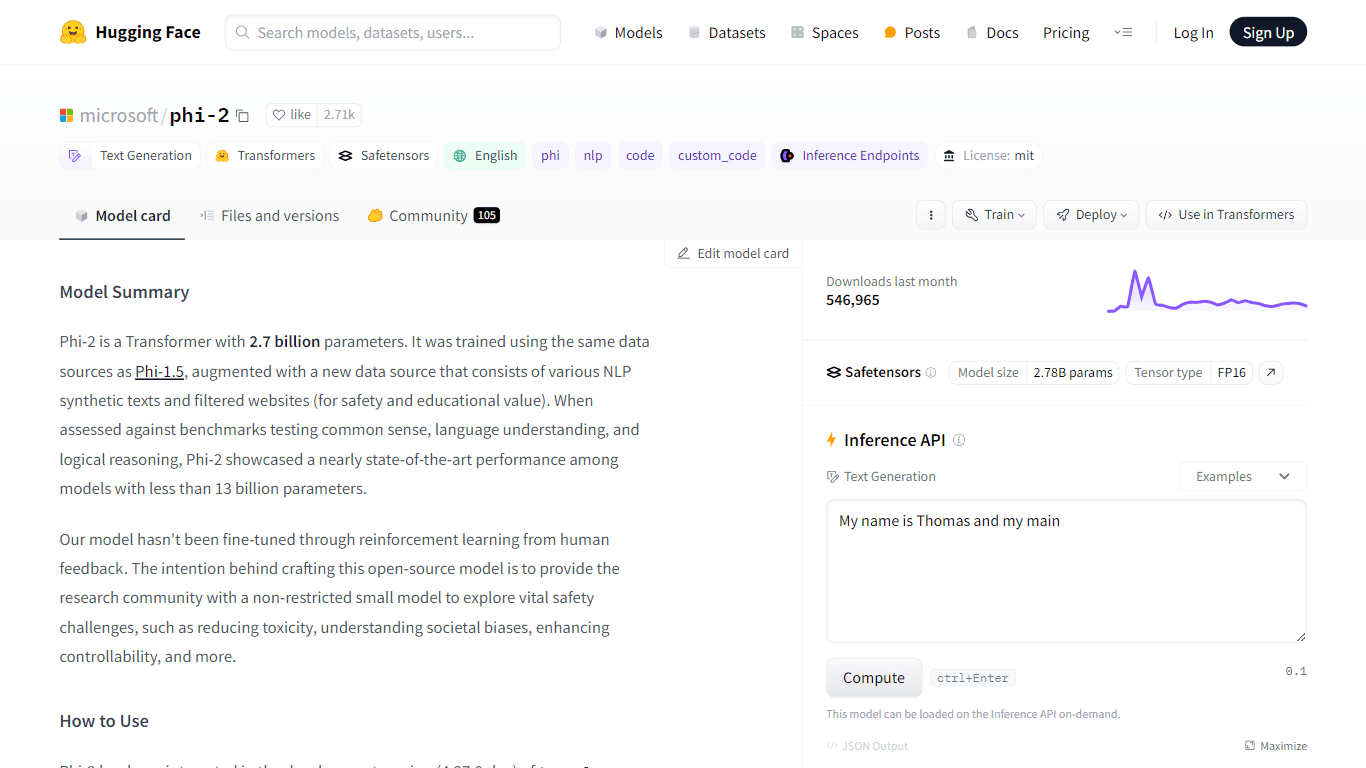Image resolution: width=1366 pixels, height=768 pixels.
Task: Switch to Files and versions tab
Action: click(269, 216)
